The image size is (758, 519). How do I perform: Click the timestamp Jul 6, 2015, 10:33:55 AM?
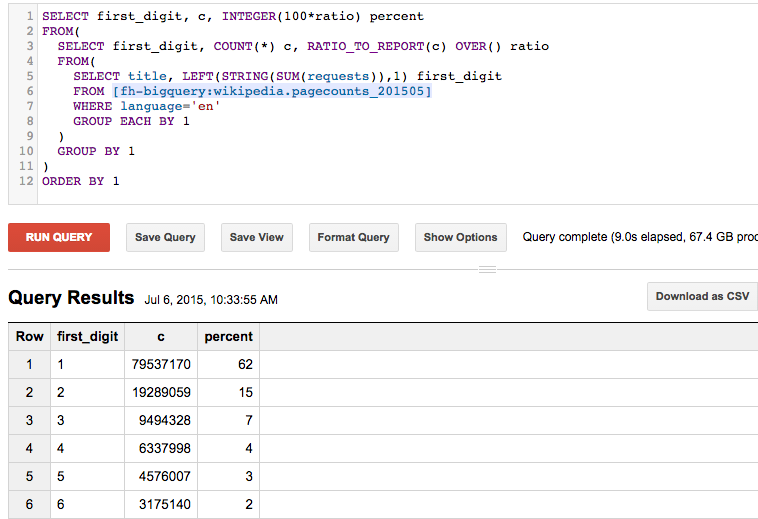point(211,300)
